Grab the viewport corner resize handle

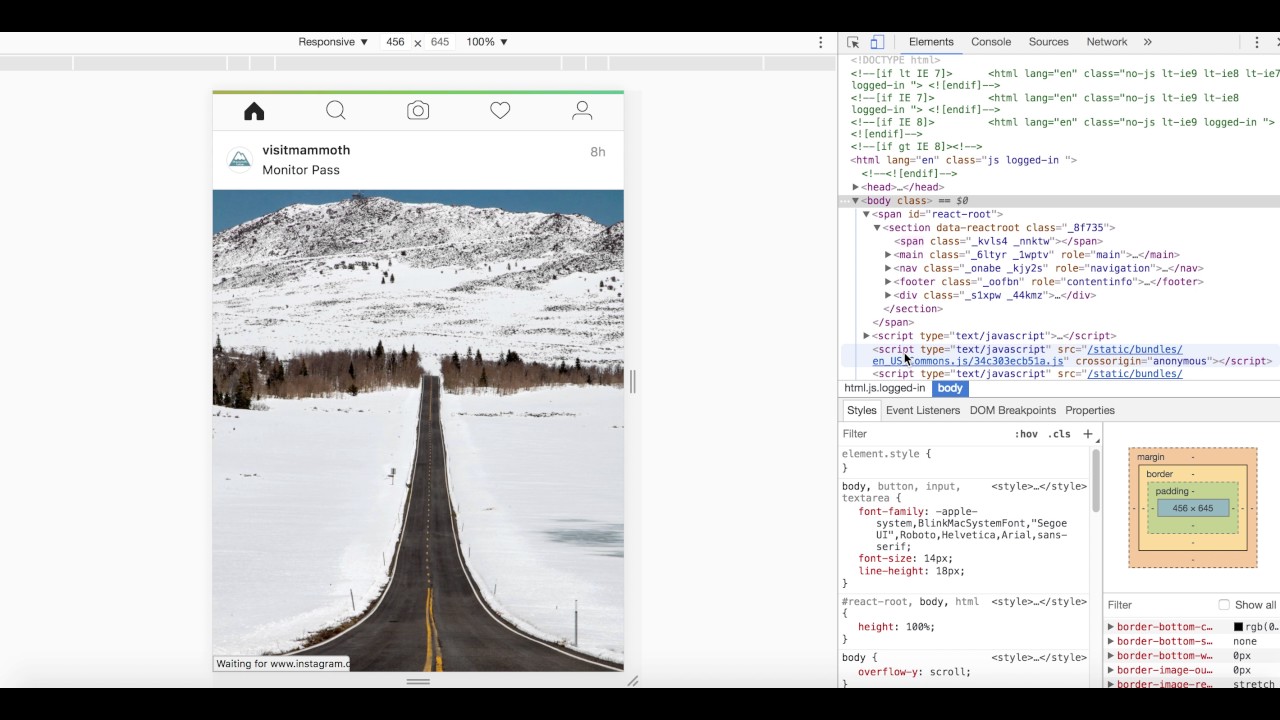(632, 681)
